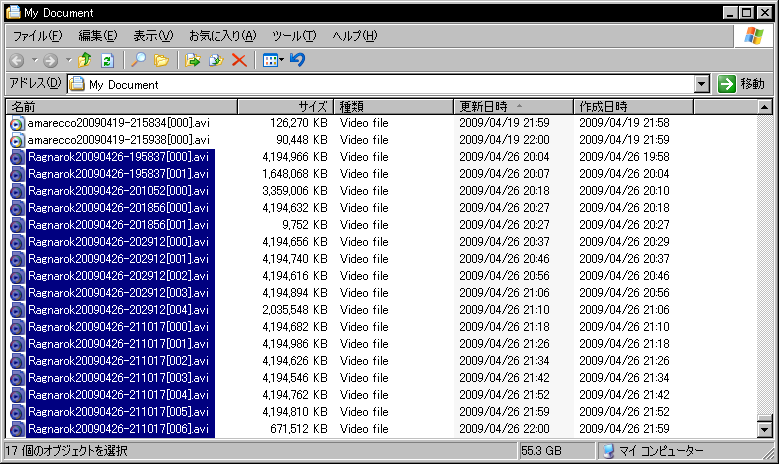The image size is (779, 464).
Task: Open the ツール(T) menu
Action: pyautogui.click(x=294, y=36)
